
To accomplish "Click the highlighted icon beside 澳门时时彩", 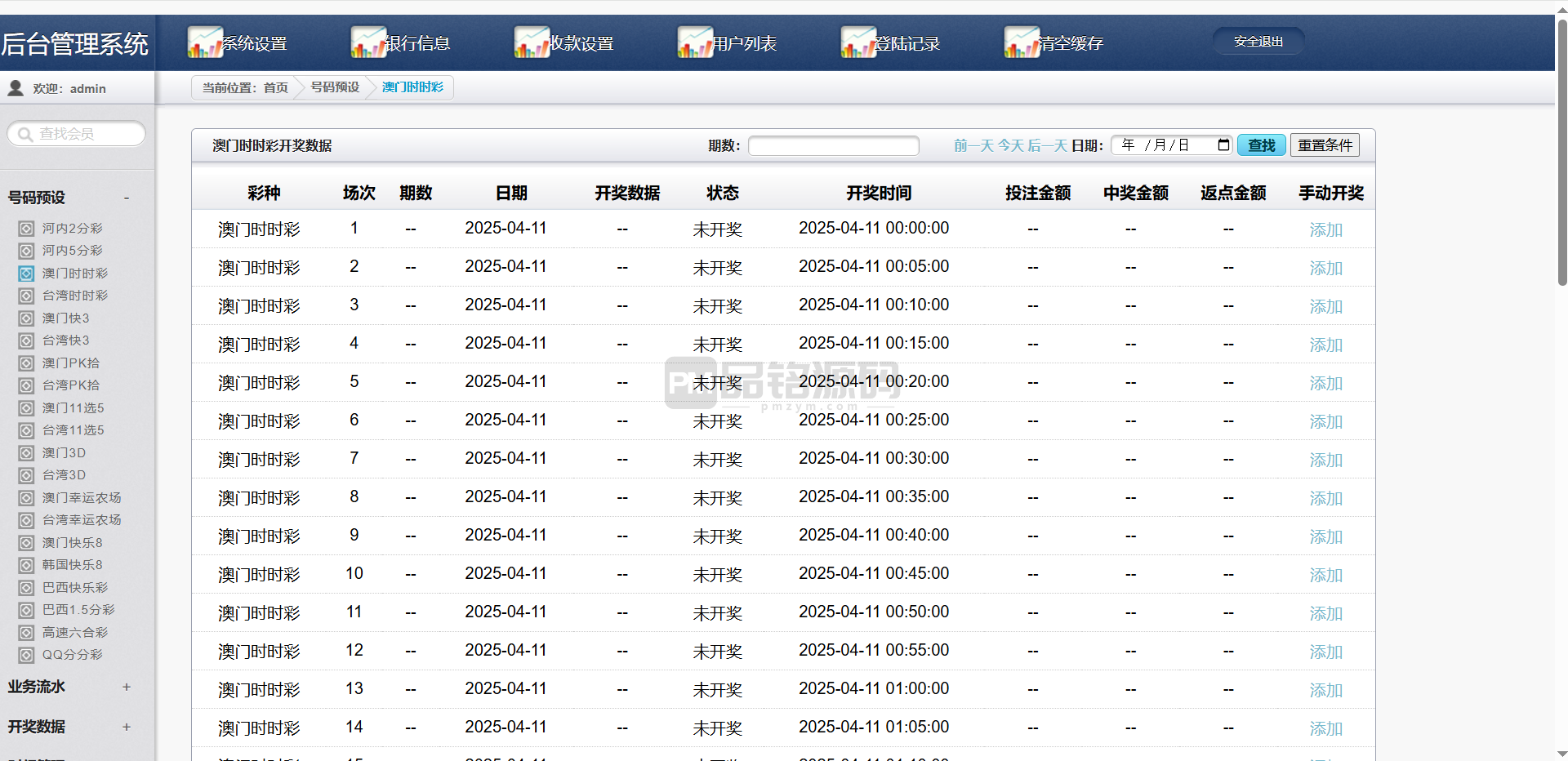I will click(x=26, y=274).
